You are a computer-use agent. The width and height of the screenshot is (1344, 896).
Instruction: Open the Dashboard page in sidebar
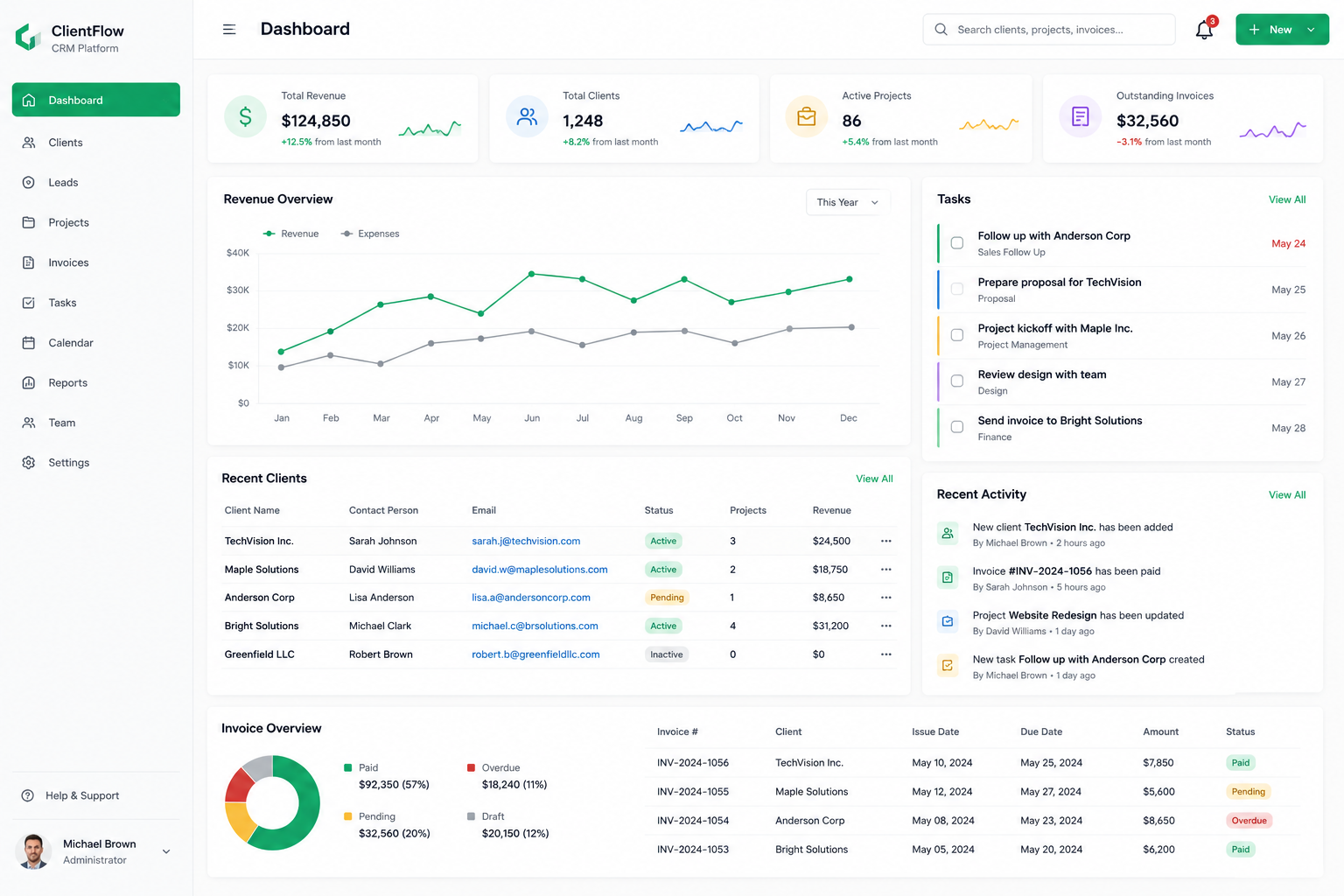tap(96, 100)
